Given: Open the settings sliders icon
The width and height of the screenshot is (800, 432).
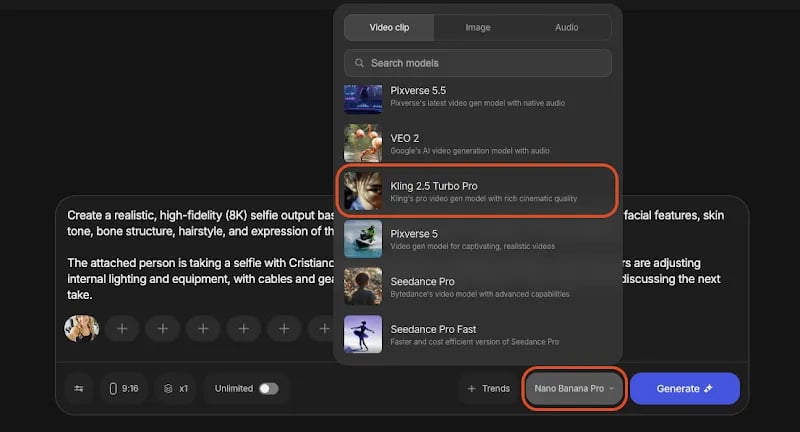Looking at the screenshot, I should tap(79, 389).
